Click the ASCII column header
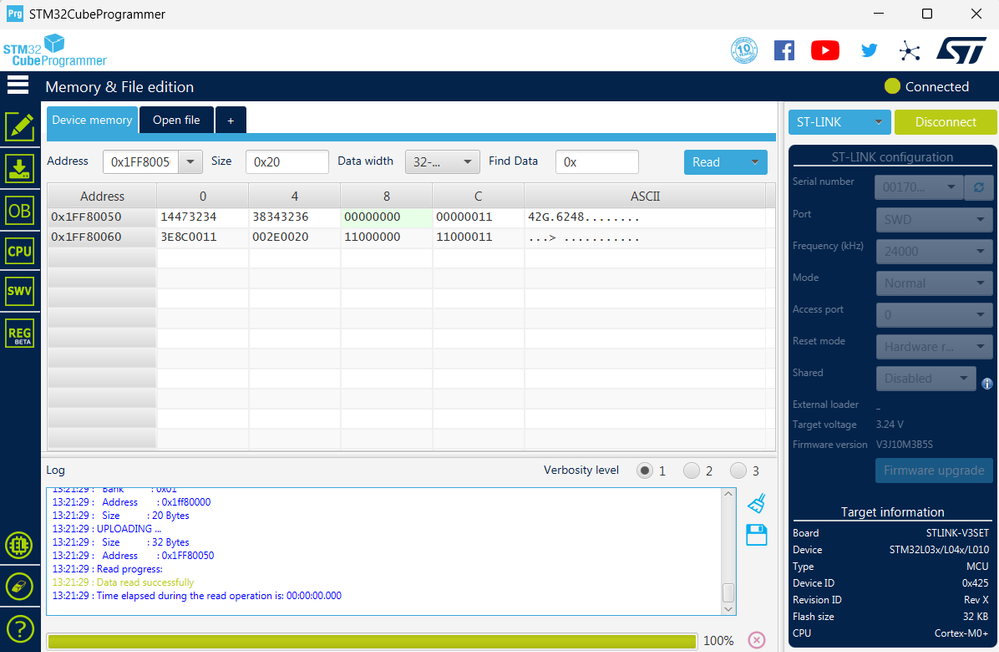999x652 pixels. (x=645, y=196)
